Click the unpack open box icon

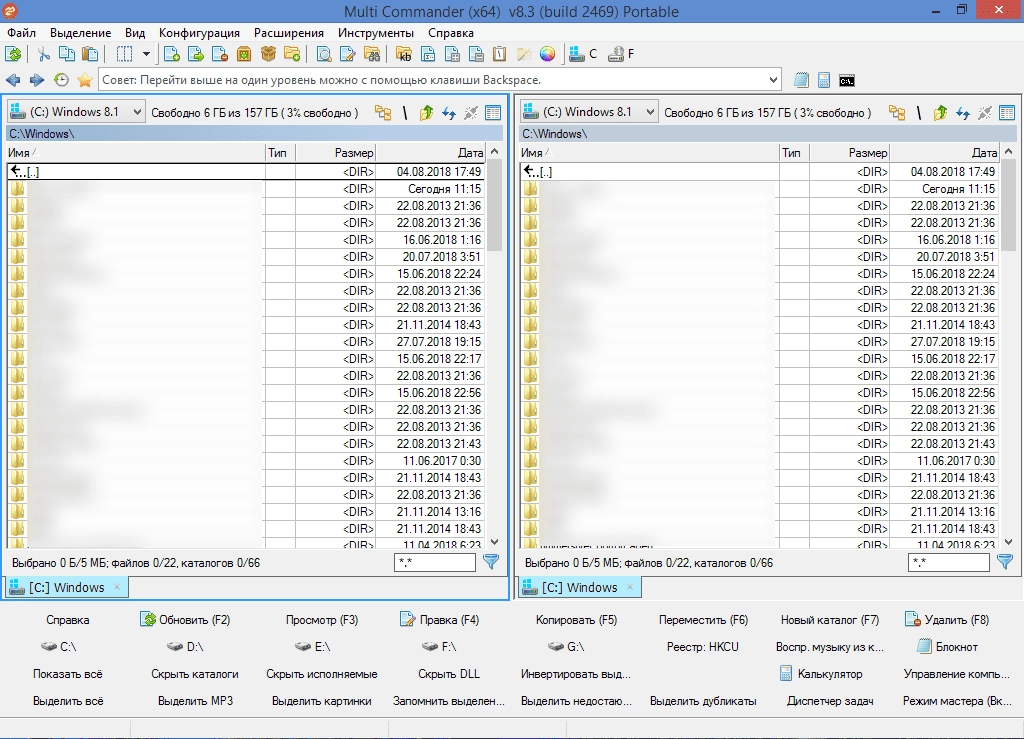point(268,54)
